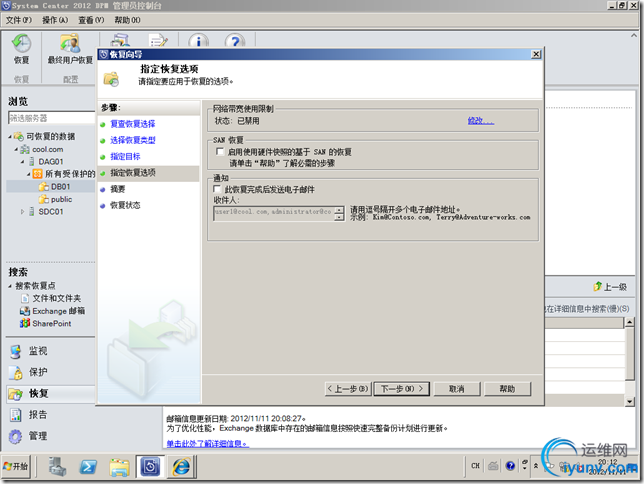The image size is (644, 484).
Task: Click the right pane scrollbar up arrow
Action: (630, 323)
